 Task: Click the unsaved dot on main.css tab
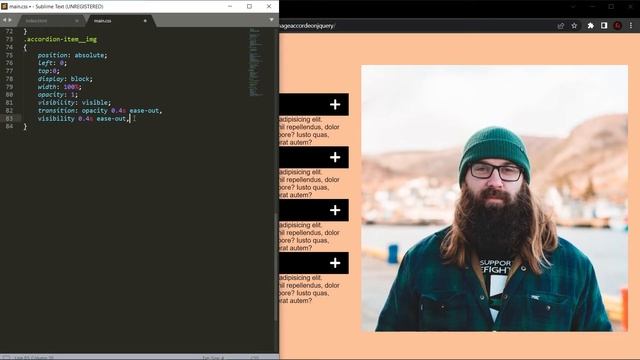point(145,21)
